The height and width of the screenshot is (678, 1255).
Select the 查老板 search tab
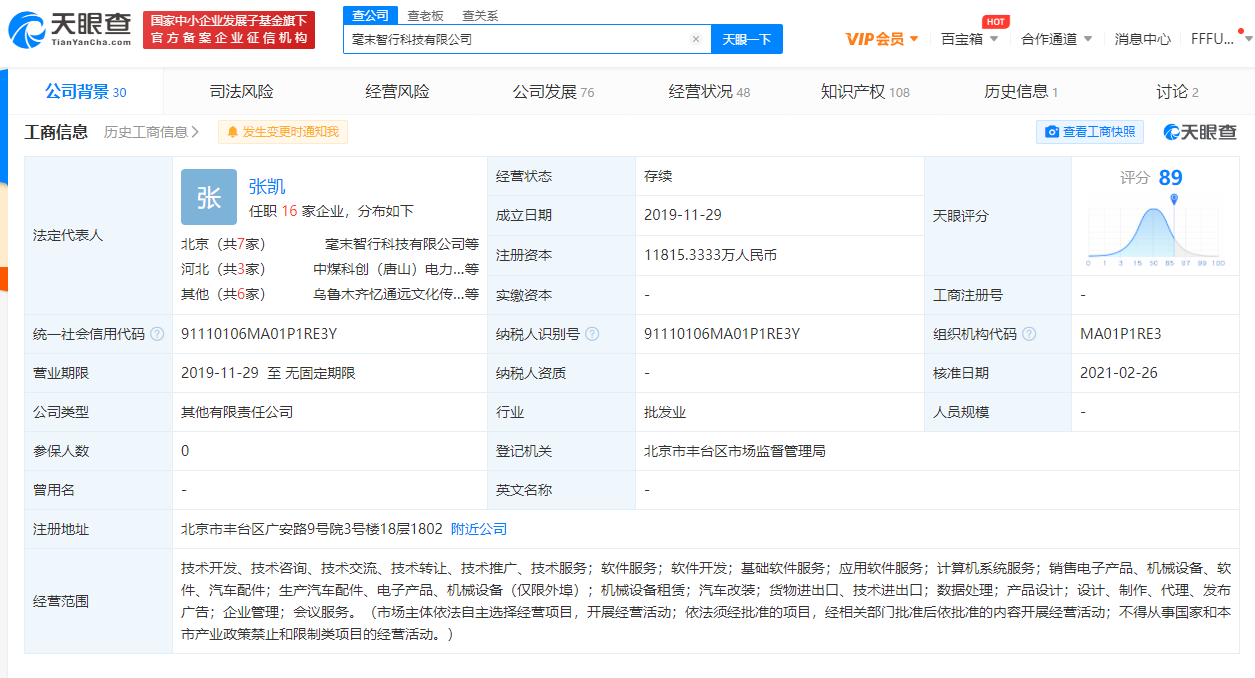425,15
